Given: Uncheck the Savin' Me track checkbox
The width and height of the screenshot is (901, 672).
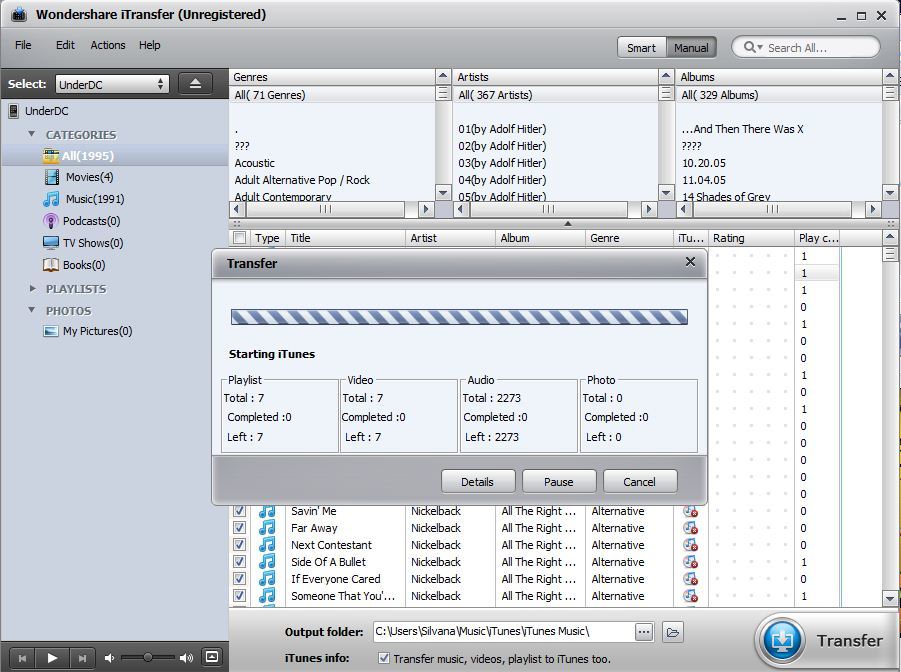Looking at the screenshot, I should pyautogui.click(x=240, y=510).
